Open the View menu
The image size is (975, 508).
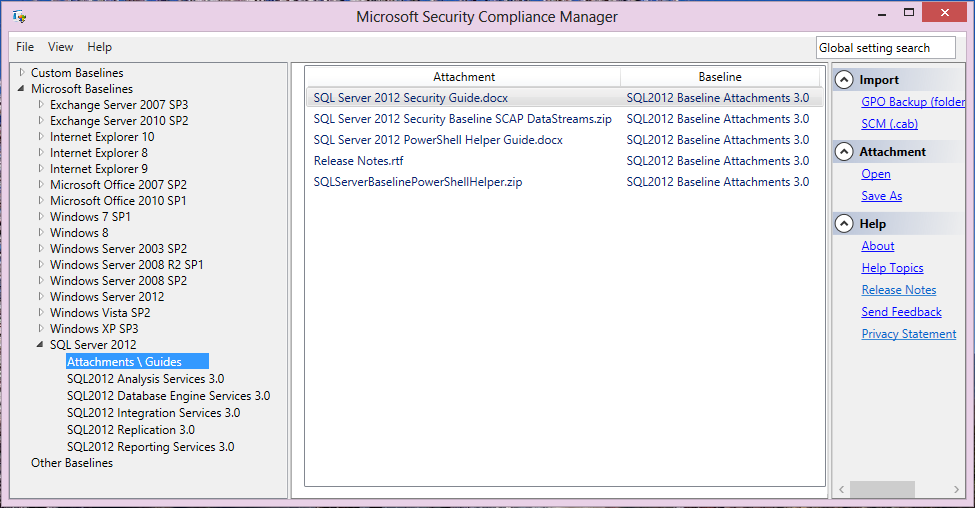(60, 47)
